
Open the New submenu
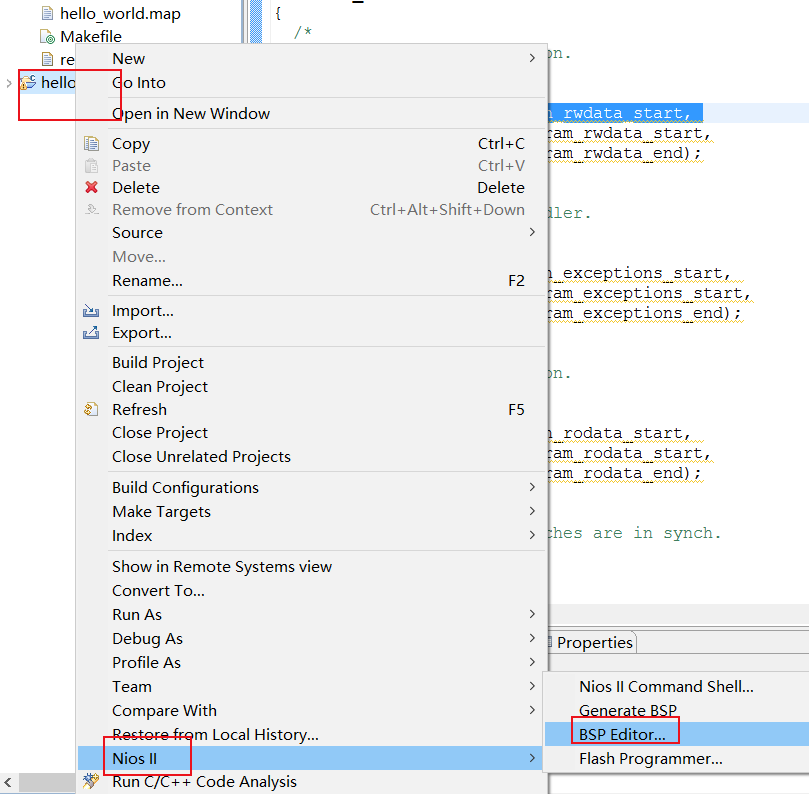pyautogui.click(x=312, y=58)
